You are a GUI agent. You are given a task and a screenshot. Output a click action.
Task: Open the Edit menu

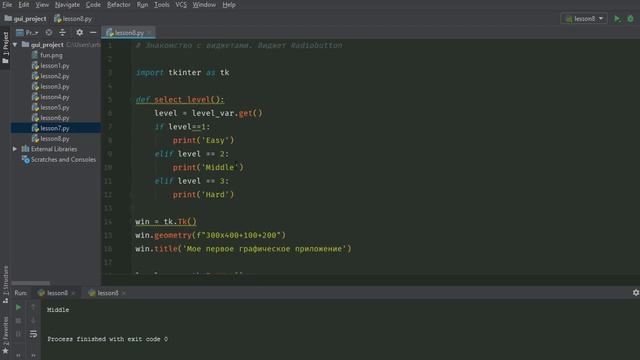pyautogui.click(x=24, y=5)
